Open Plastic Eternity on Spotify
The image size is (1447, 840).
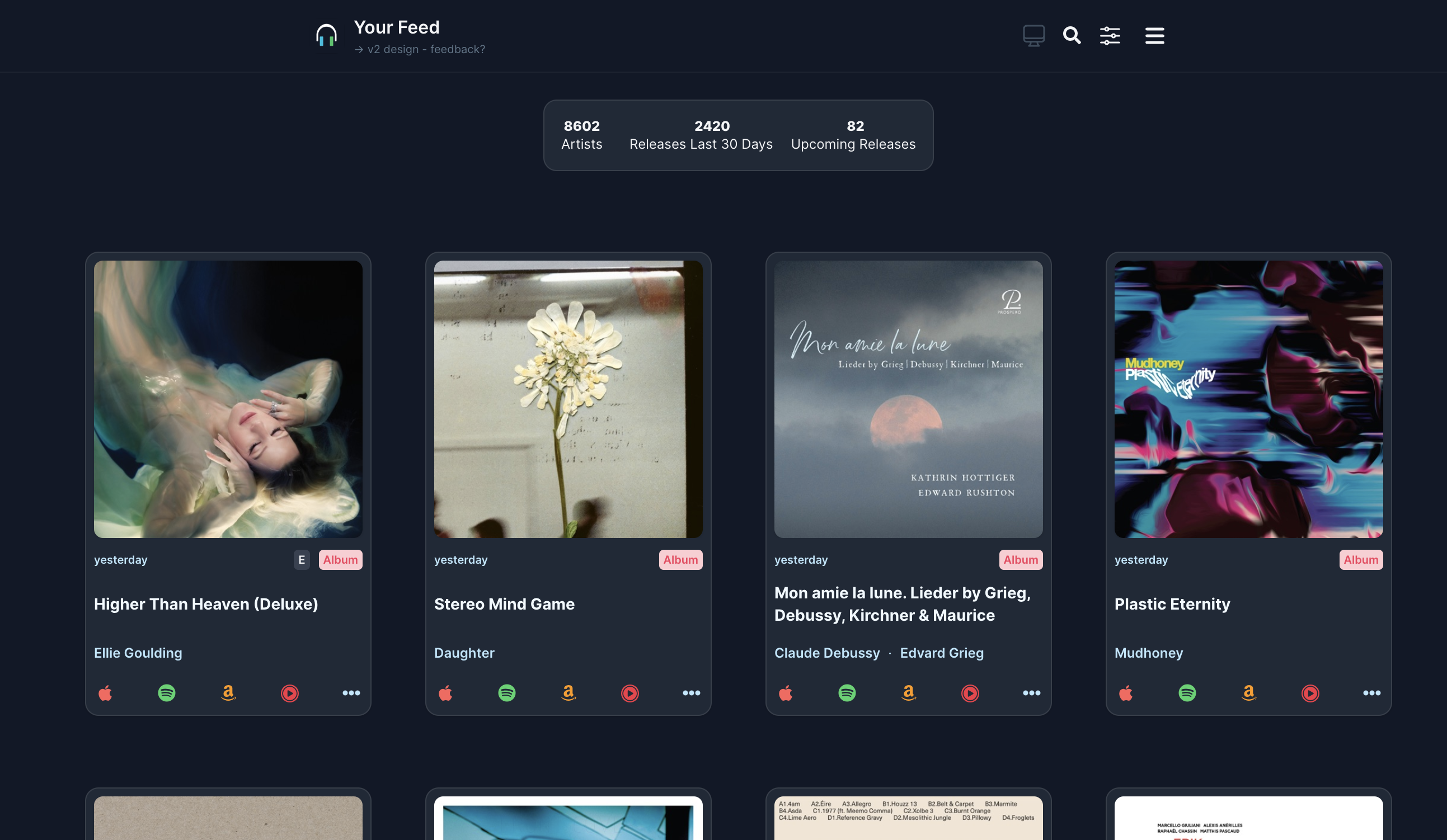tap(1187, 693)
